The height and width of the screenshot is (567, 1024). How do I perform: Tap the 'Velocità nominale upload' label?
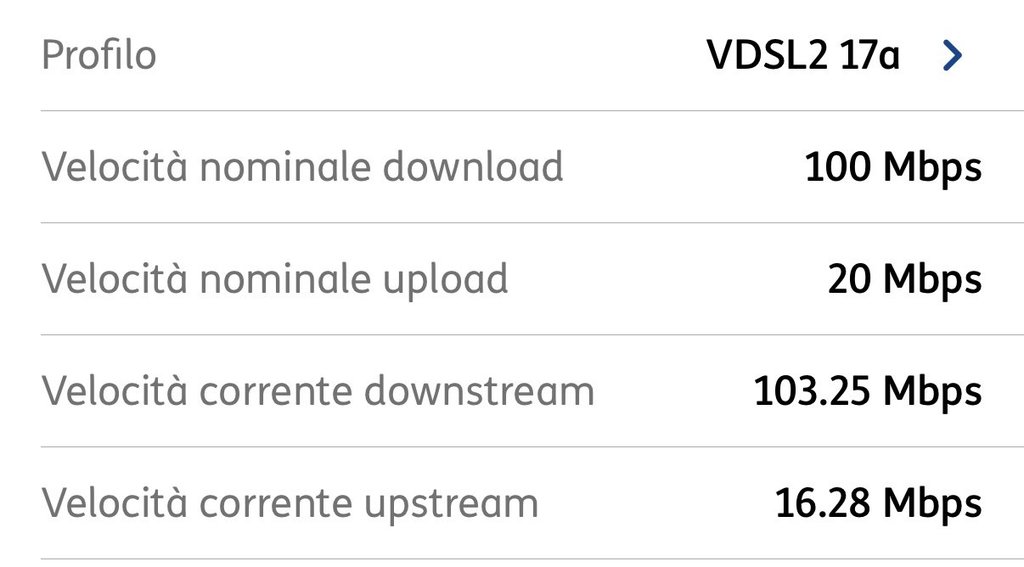coord(275,279)
